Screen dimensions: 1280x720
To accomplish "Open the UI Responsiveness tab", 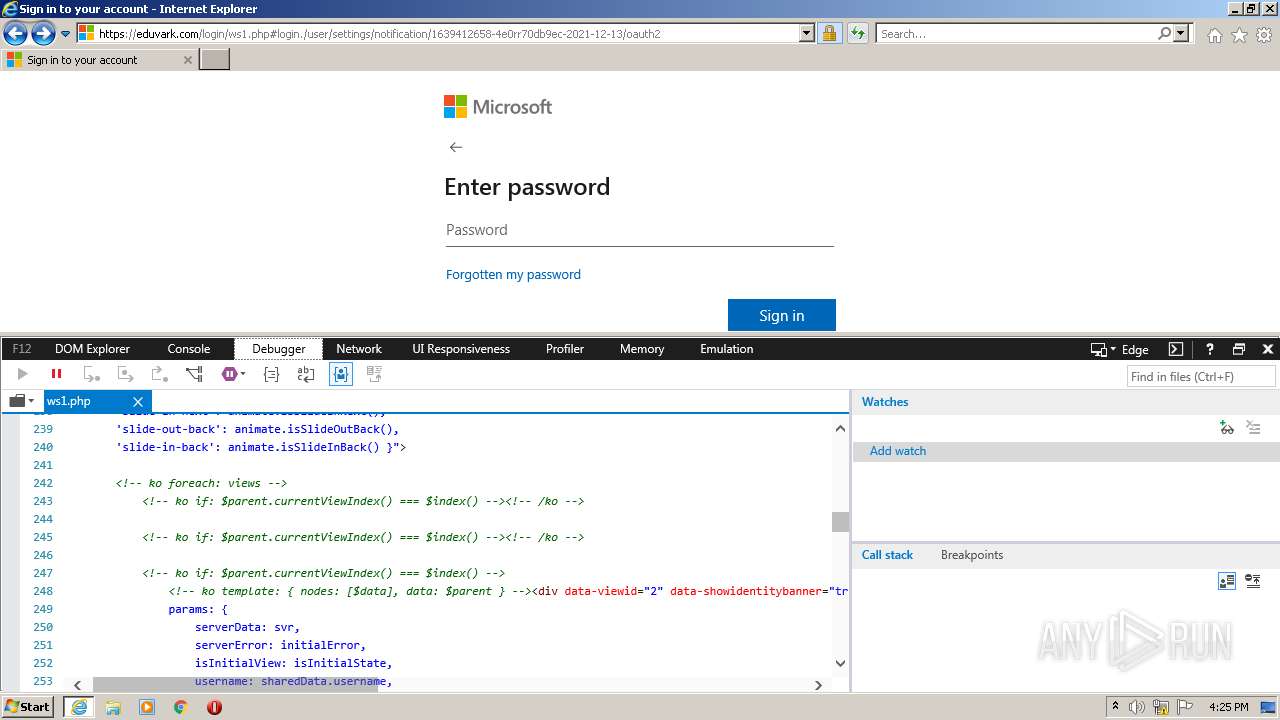I will (x=461, y=349).
